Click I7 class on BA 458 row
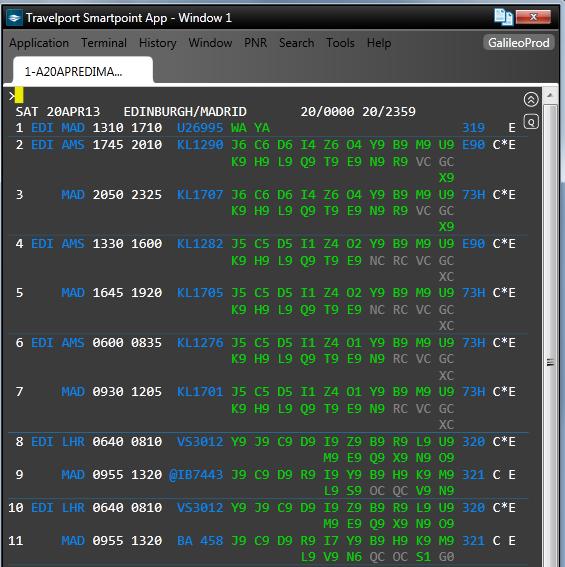 coord(331,541)
